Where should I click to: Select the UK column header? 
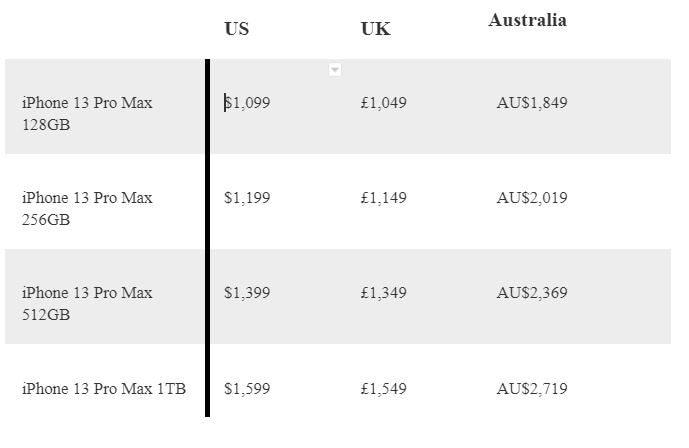375,29
